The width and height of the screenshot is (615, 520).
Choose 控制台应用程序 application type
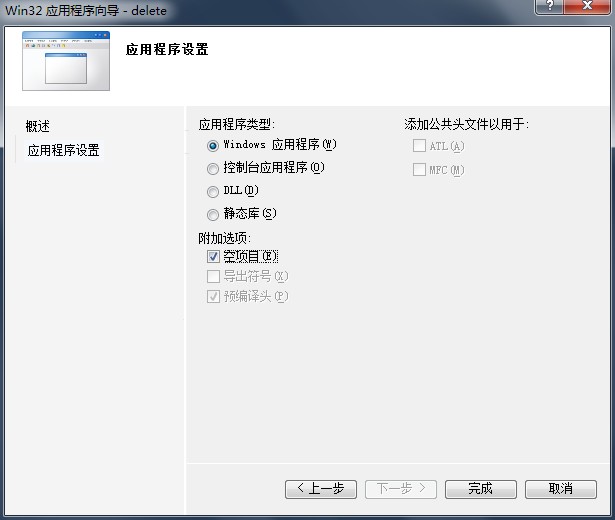[x=213, y=169]
